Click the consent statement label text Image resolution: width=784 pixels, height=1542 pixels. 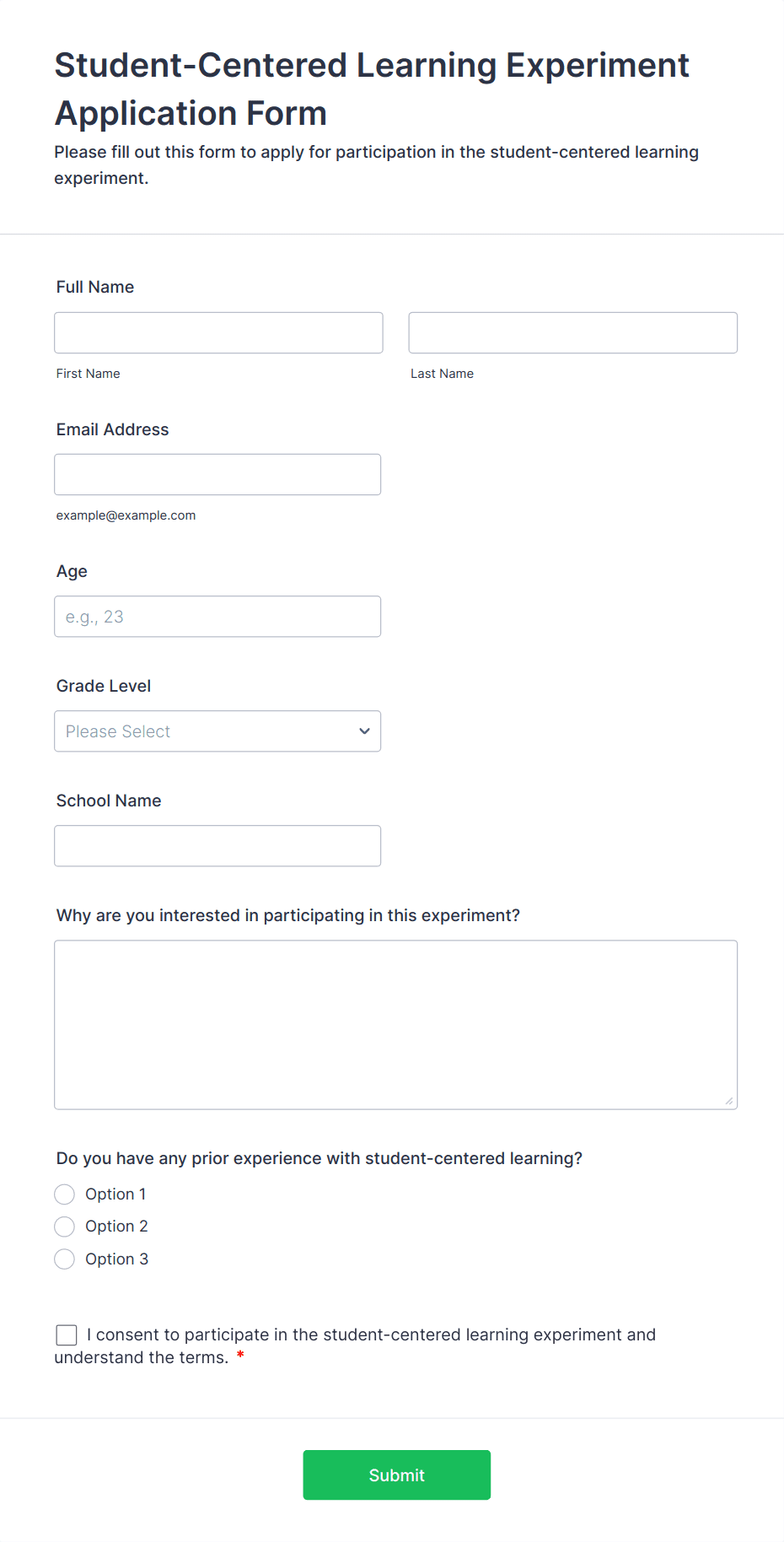(371, 1334)
